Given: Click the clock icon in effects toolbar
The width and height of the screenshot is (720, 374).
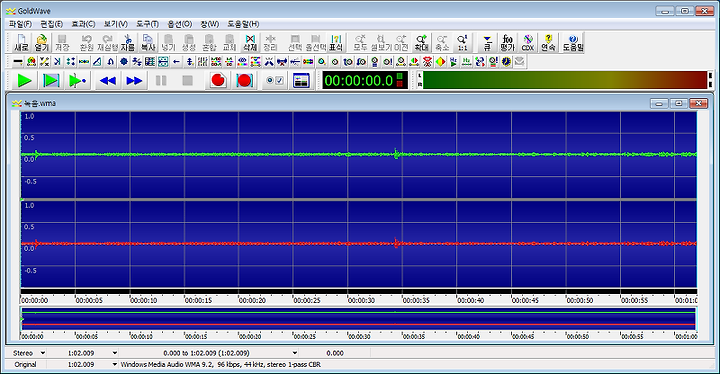Looking at the screenshot, I should point(506,61).
